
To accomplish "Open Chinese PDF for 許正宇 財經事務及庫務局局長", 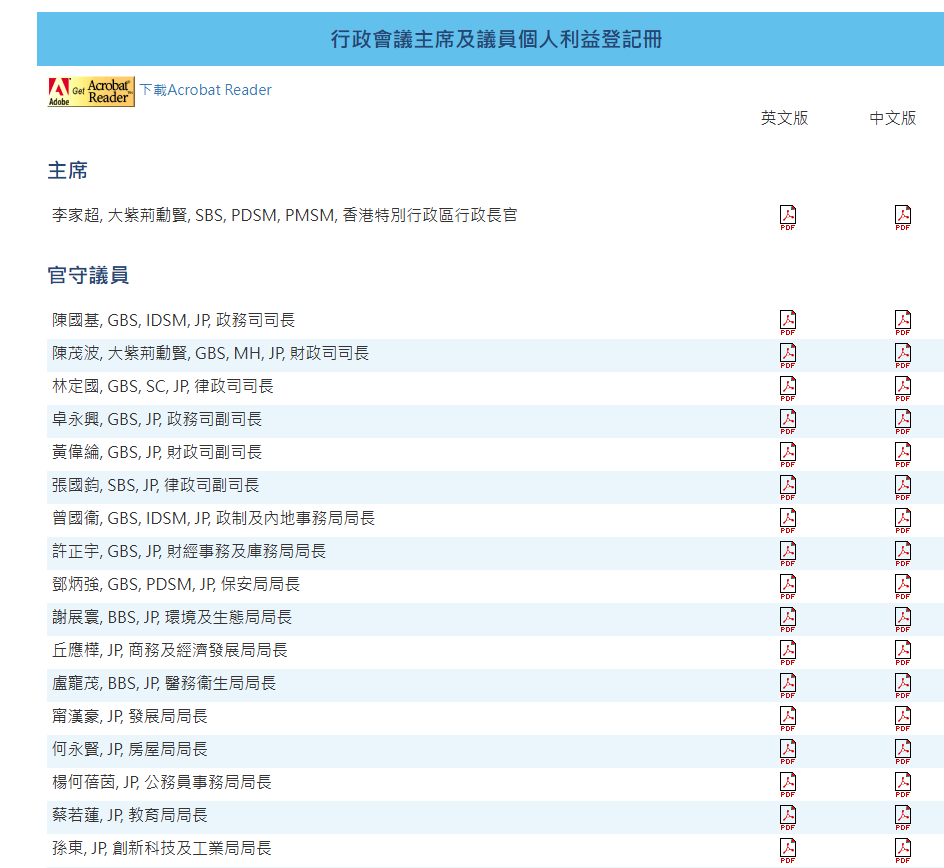I will (903, 553).
